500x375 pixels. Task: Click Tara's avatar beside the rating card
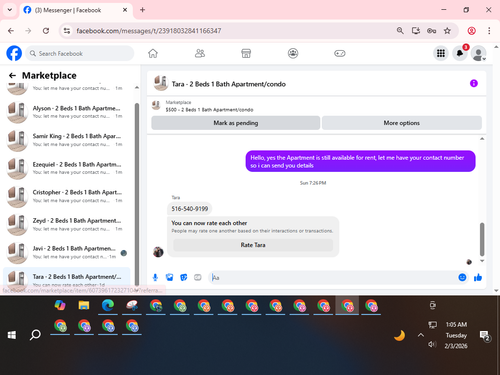pos(158,252)
